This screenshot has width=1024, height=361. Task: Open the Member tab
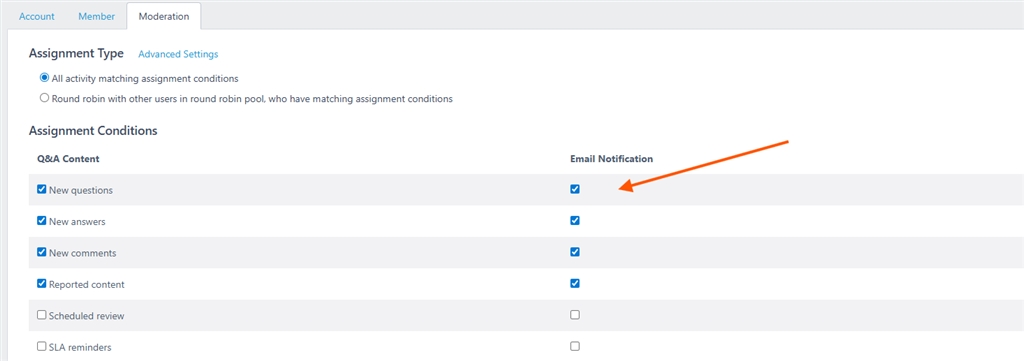(97, 16)
